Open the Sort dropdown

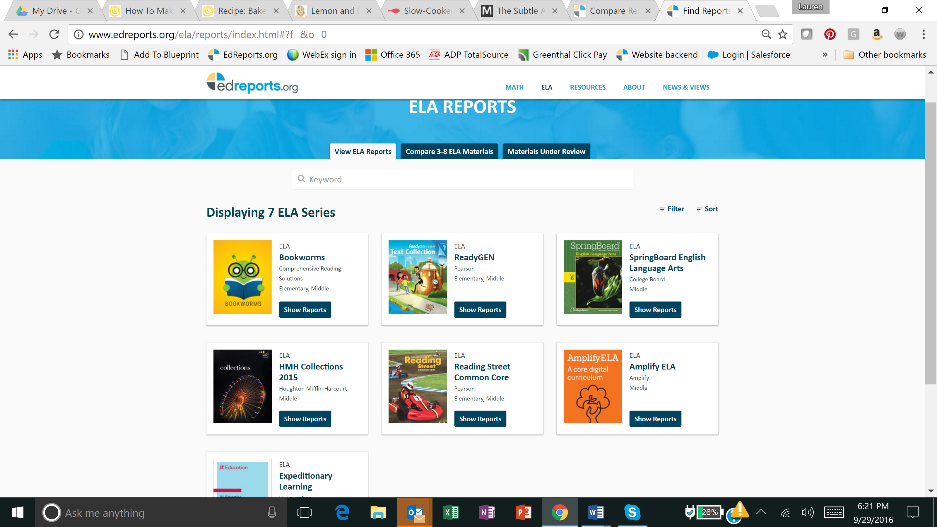click(x=707, y=209)
